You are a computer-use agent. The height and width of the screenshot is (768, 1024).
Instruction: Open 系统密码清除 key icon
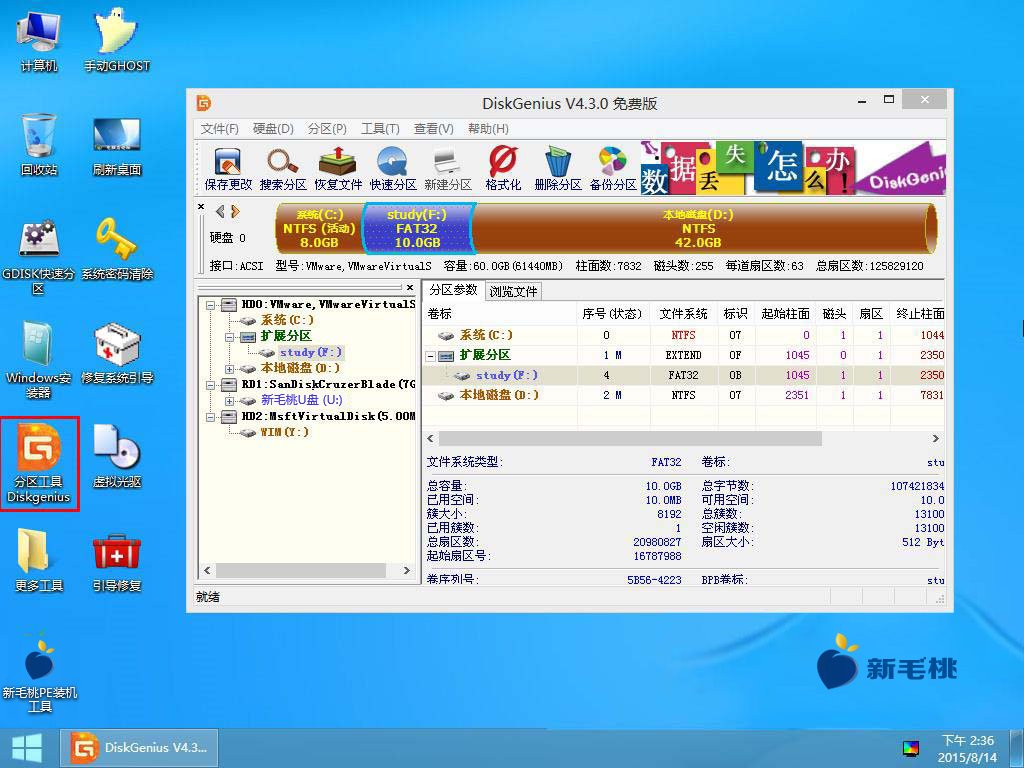[116, 249]
